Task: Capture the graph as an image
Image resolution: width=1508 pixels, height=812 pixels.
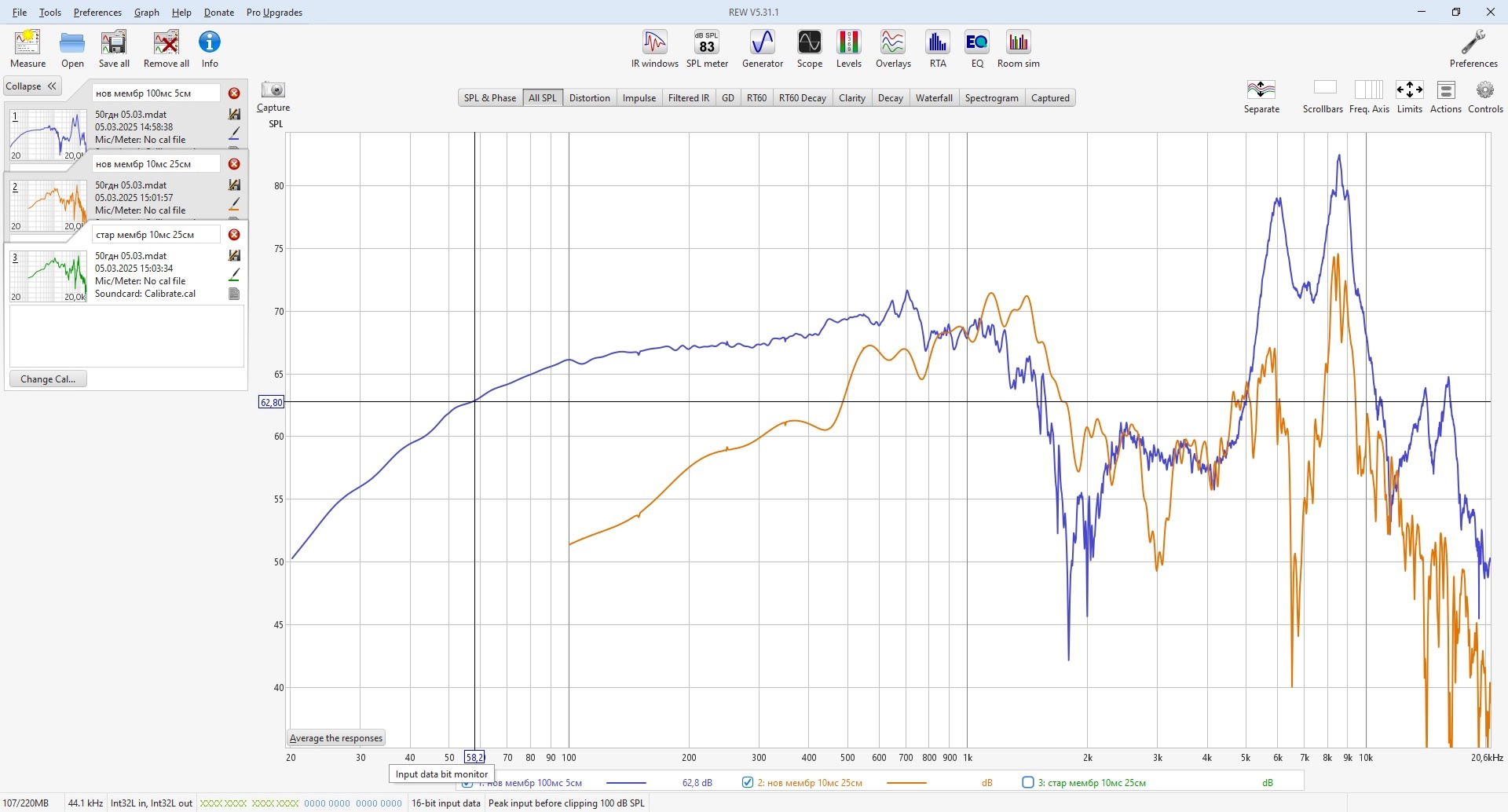Action: pyautogui.click(x=273, y=97)
